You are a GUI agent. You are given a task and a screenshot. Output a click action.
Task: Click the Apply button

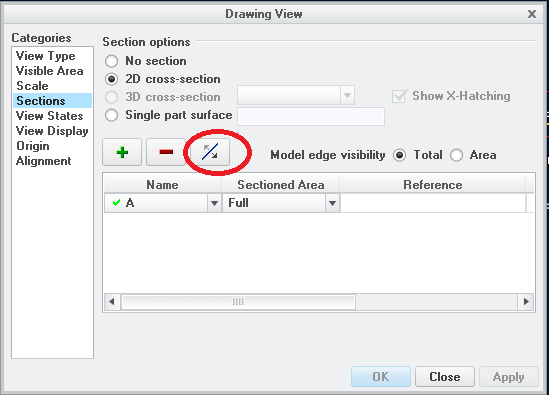pyautogui.click(x=509, y=377)
